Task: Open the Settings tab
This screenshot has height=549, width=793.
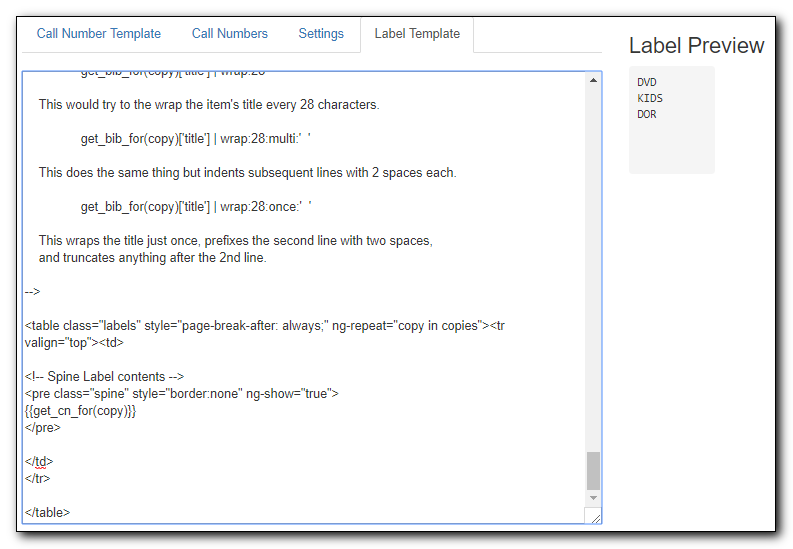Action: coord(321,34)
